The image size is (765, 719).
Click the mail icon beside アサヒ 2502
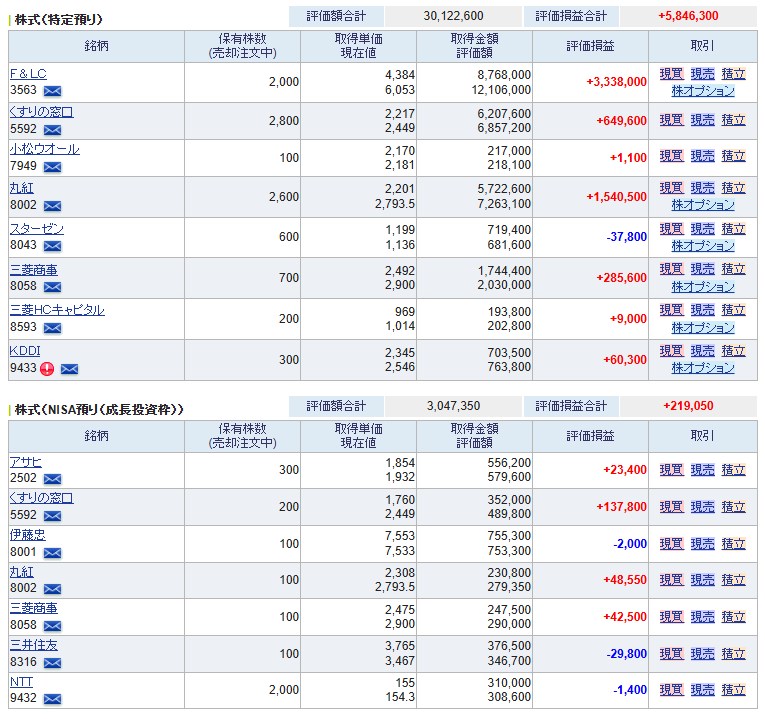tap(52, 479)
